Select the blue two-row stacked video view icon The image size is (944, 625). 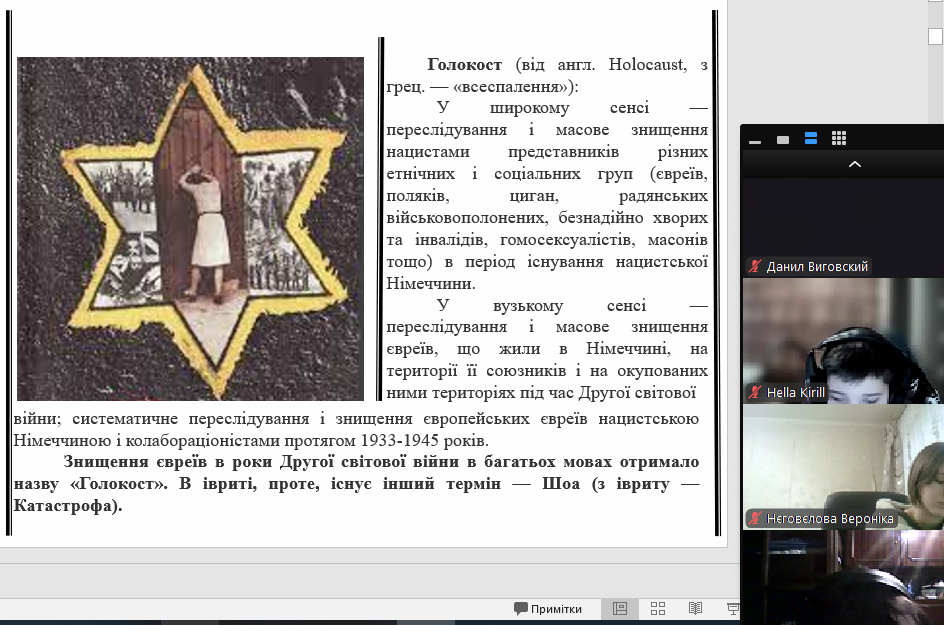tap(811, 138)
